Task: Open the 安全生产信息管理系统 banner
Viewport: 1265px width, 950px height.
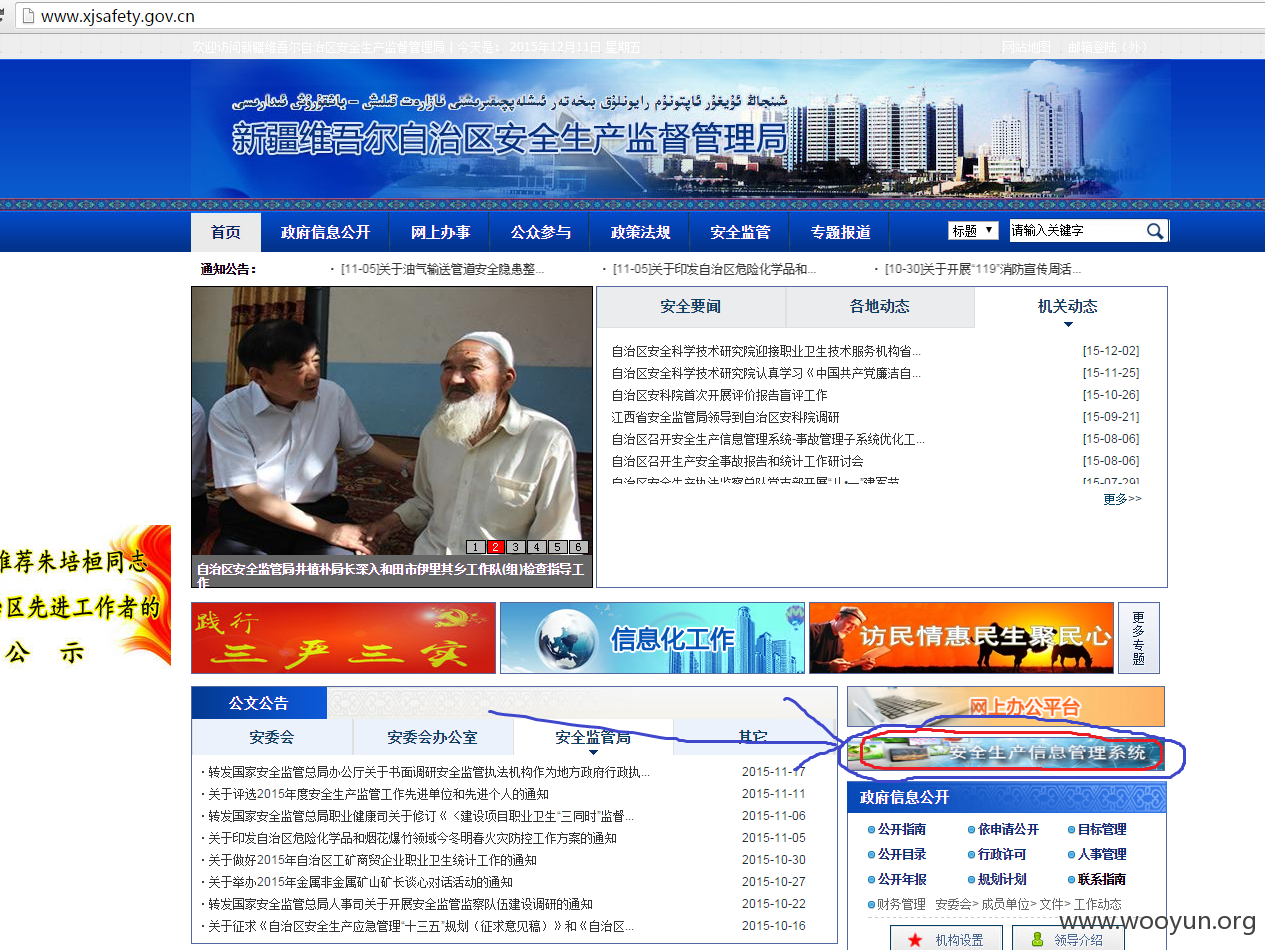Action: click(1006, 753)
